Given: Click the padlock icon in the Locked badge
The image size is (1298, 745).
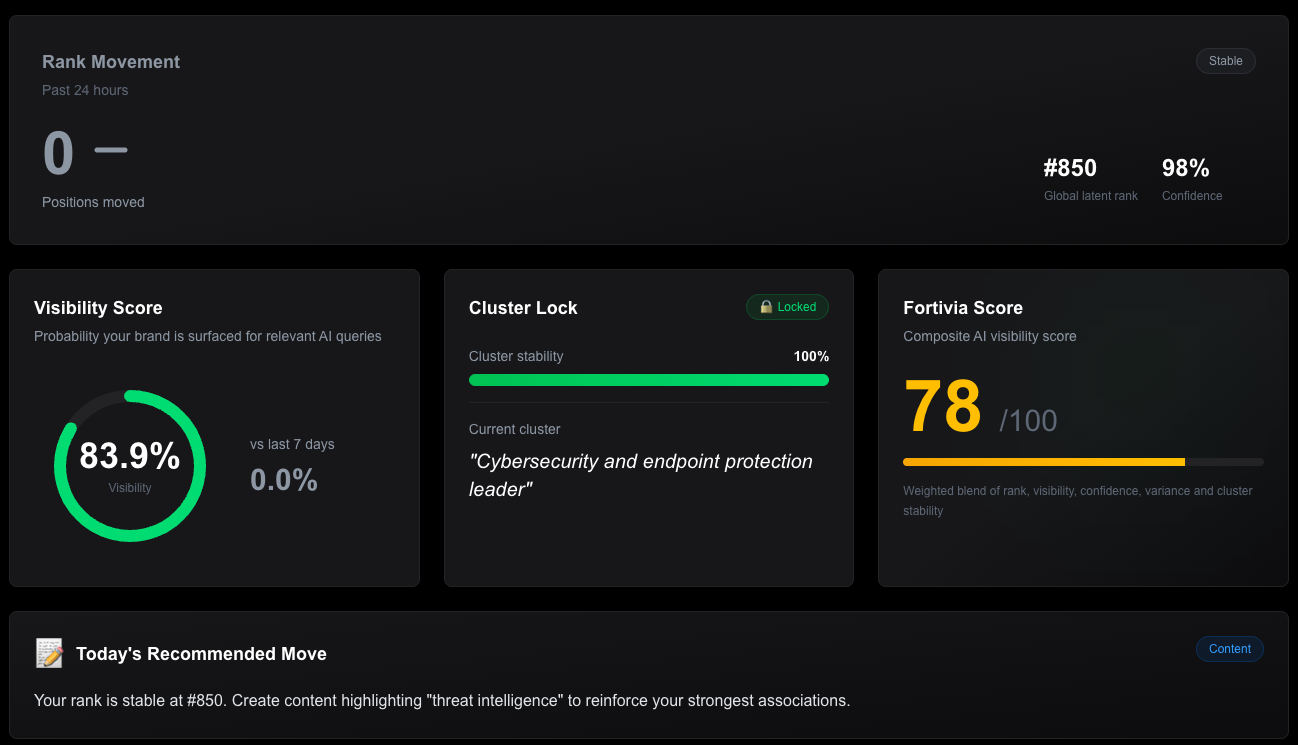Looking at the screenshot, I should pyautogui.click(x=765, y=307).
